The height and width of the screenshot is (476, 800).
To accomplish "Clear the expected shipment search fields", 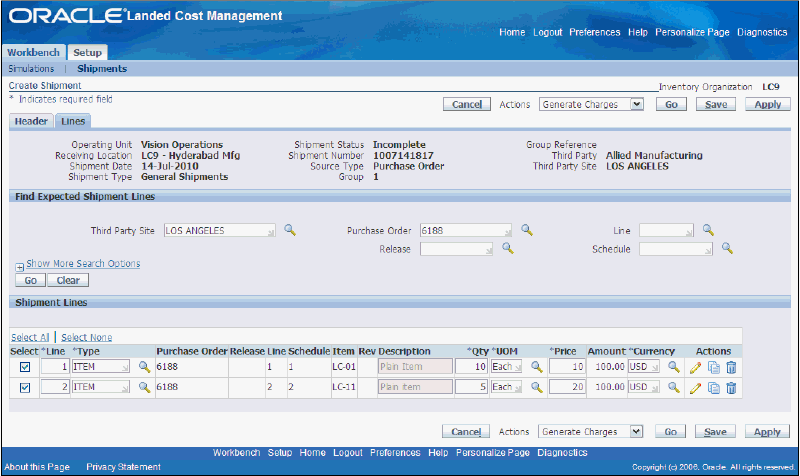I will [68, 280].
